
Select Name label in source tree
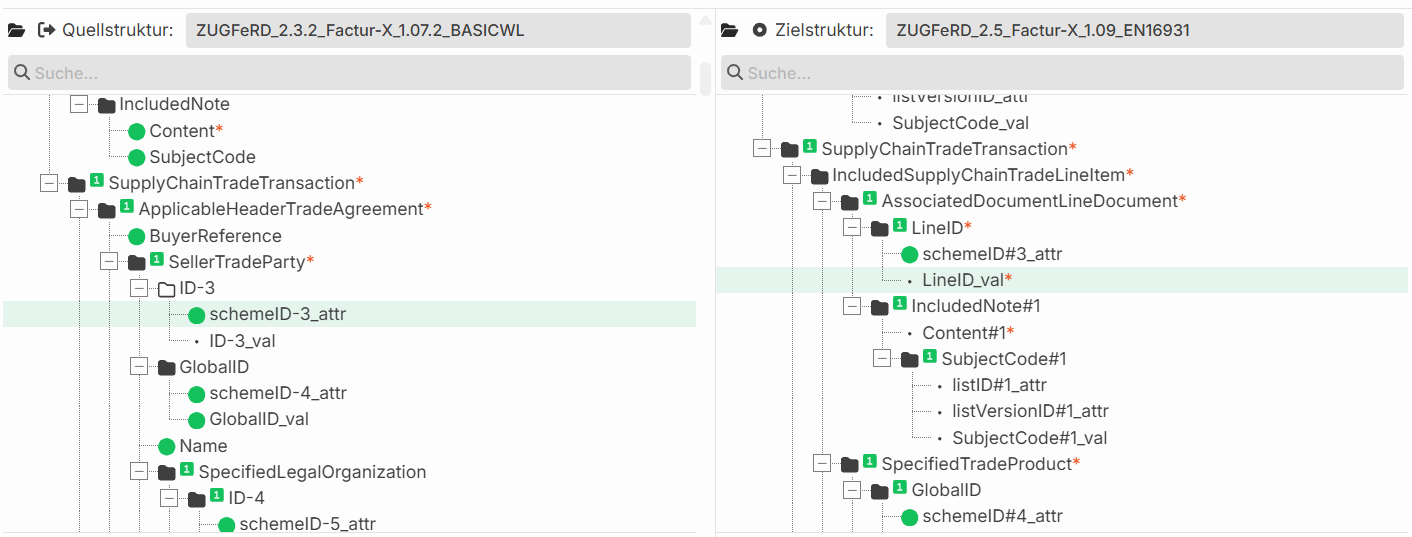pos(203,446)
